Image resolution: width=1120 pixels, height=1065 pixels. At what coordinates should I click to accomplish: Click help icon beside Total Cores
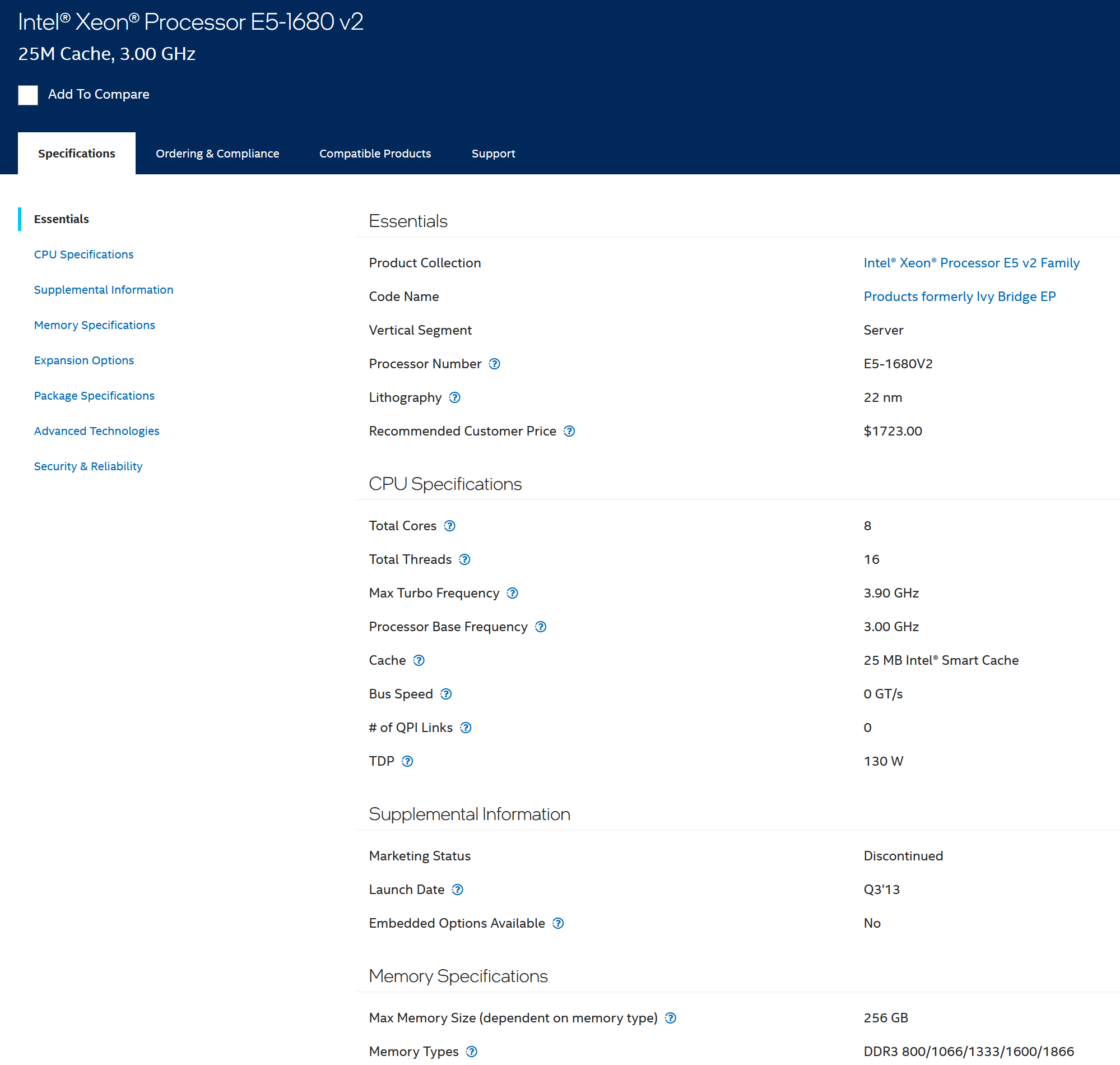point(449,526)
